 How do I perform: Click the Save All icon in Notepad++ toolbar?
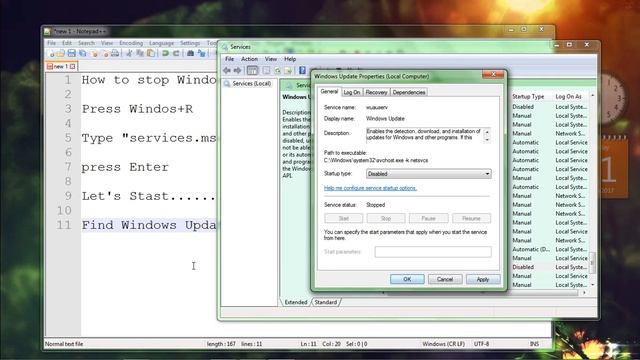82,53
